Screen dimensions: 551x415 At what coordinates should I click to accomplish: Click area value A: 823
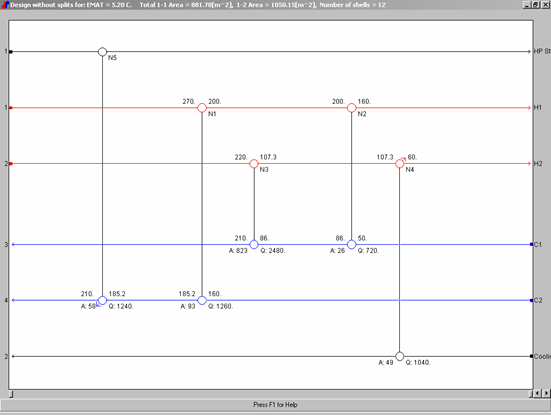pyautogui.click(x=238, y=251)
